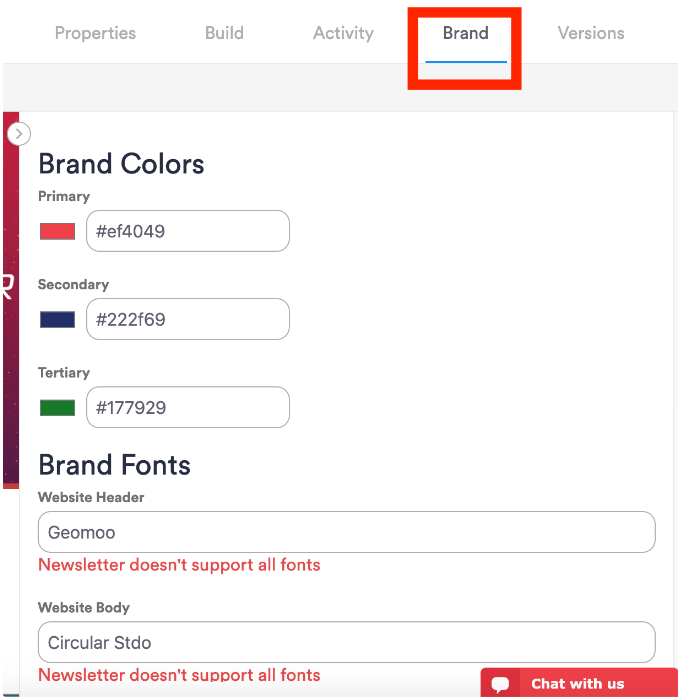The width and height of the screenshot is (678, 697).
Task: Go to the Versions tab
Action: (x=590, y=33)
